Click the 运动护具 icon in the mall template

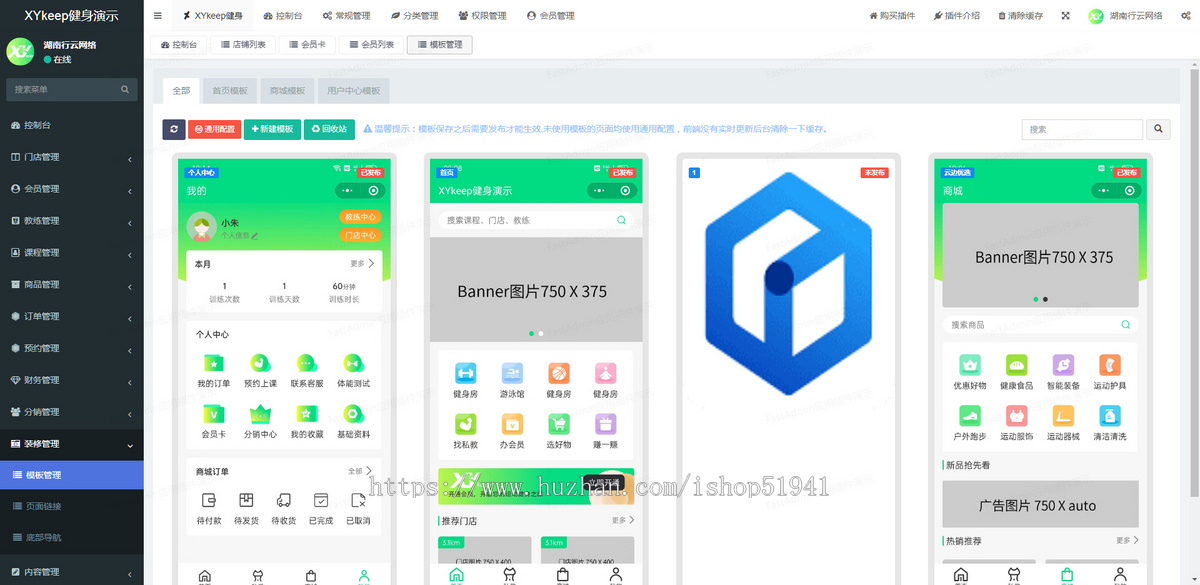[1109, 365]
